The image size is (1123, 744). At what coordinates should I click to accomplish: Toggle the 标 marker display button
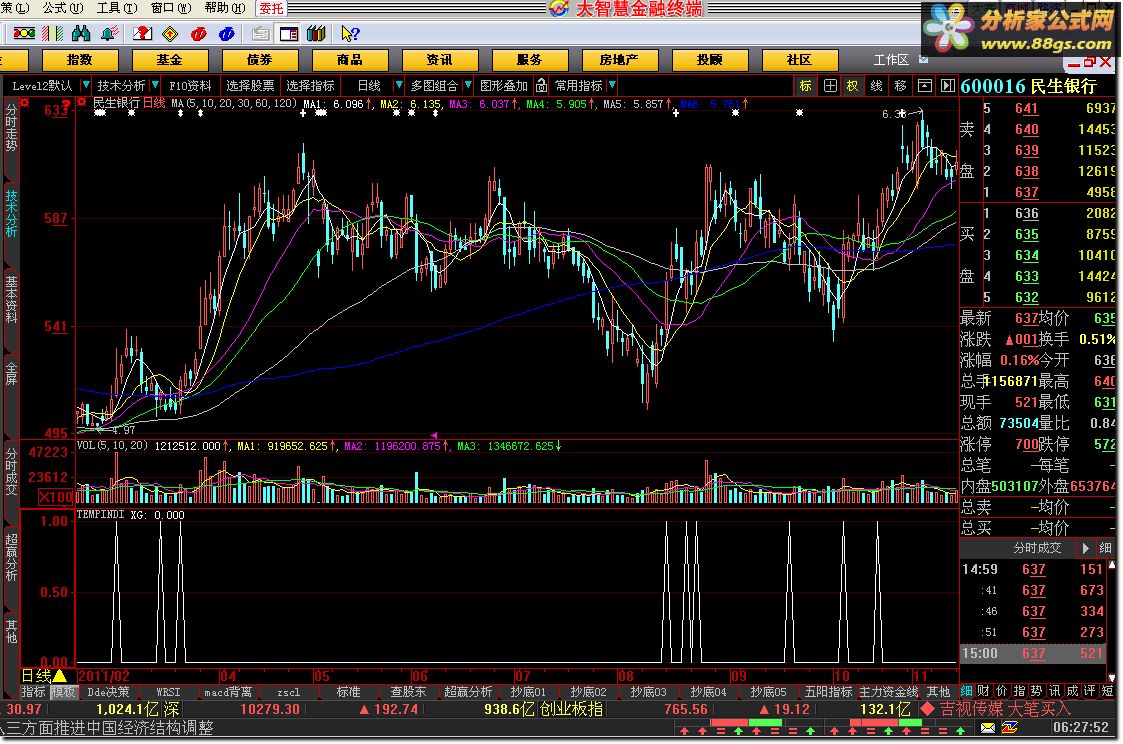coord(805,86)
